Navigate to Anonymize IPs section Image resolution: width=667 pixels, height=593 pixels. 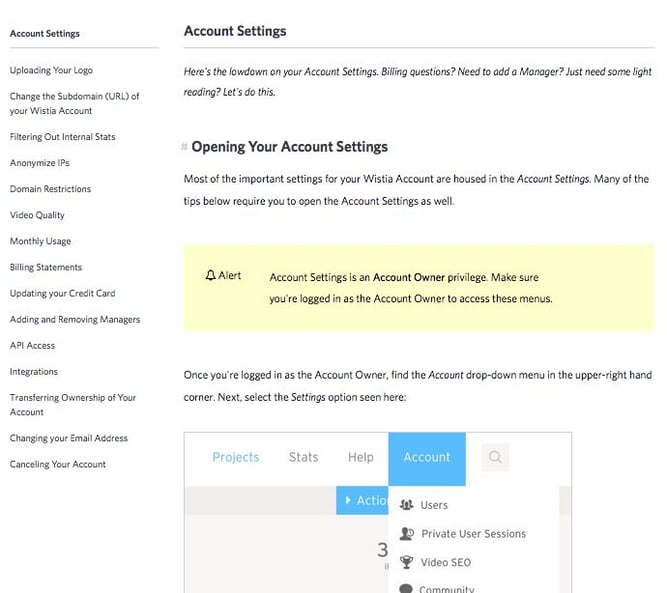click(x=40, y=163)
